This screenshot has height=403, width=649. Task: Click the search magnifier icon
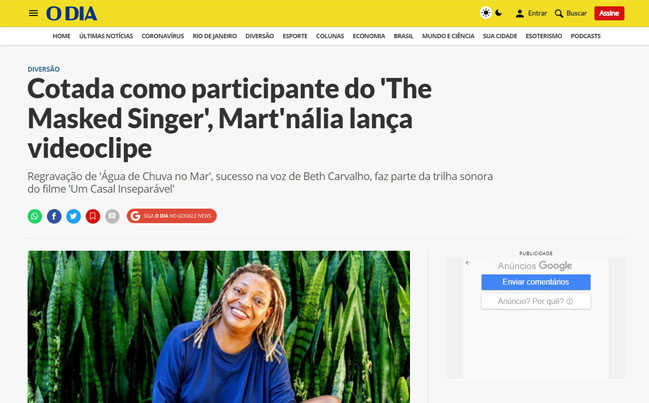(559, 13)
